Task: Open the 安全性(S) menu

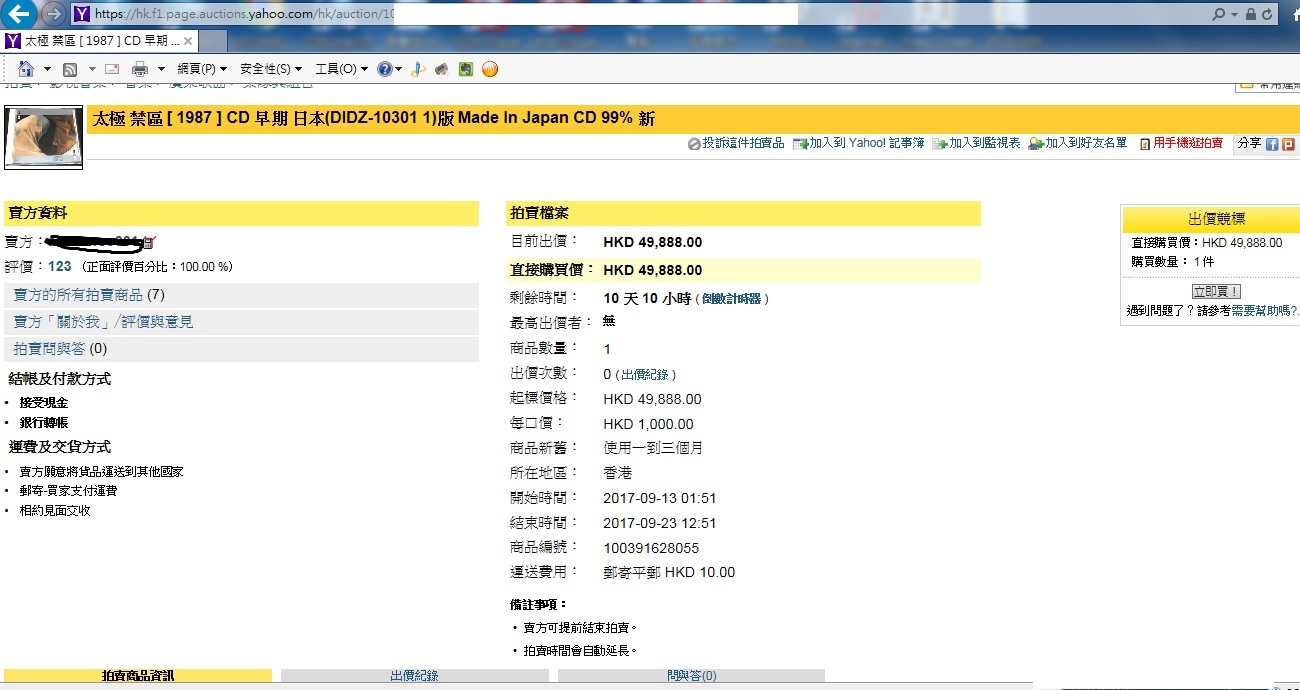Action: click(271, 69)
